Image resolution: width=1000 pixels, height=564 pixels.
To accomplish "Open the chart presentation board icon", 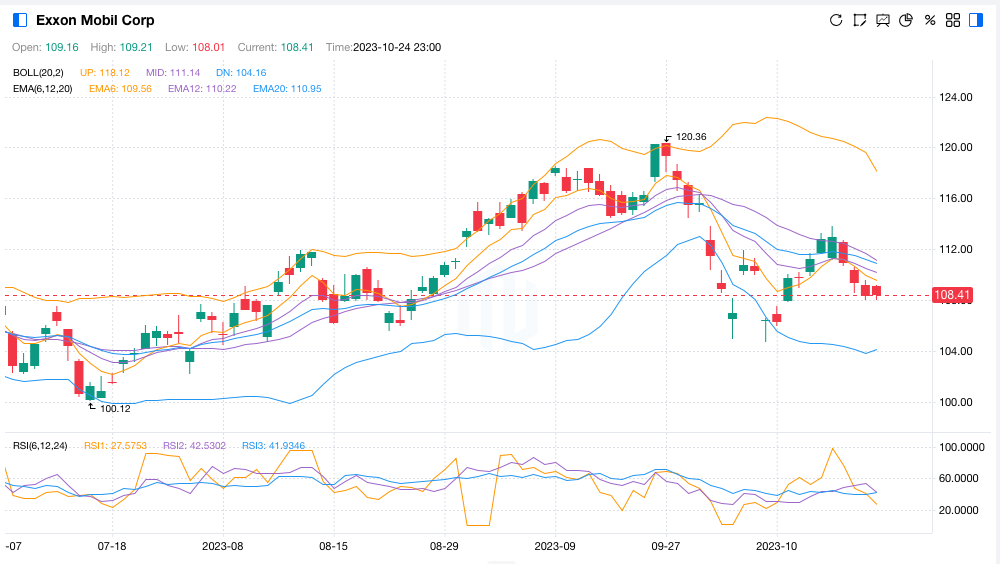I will [883, 20].
